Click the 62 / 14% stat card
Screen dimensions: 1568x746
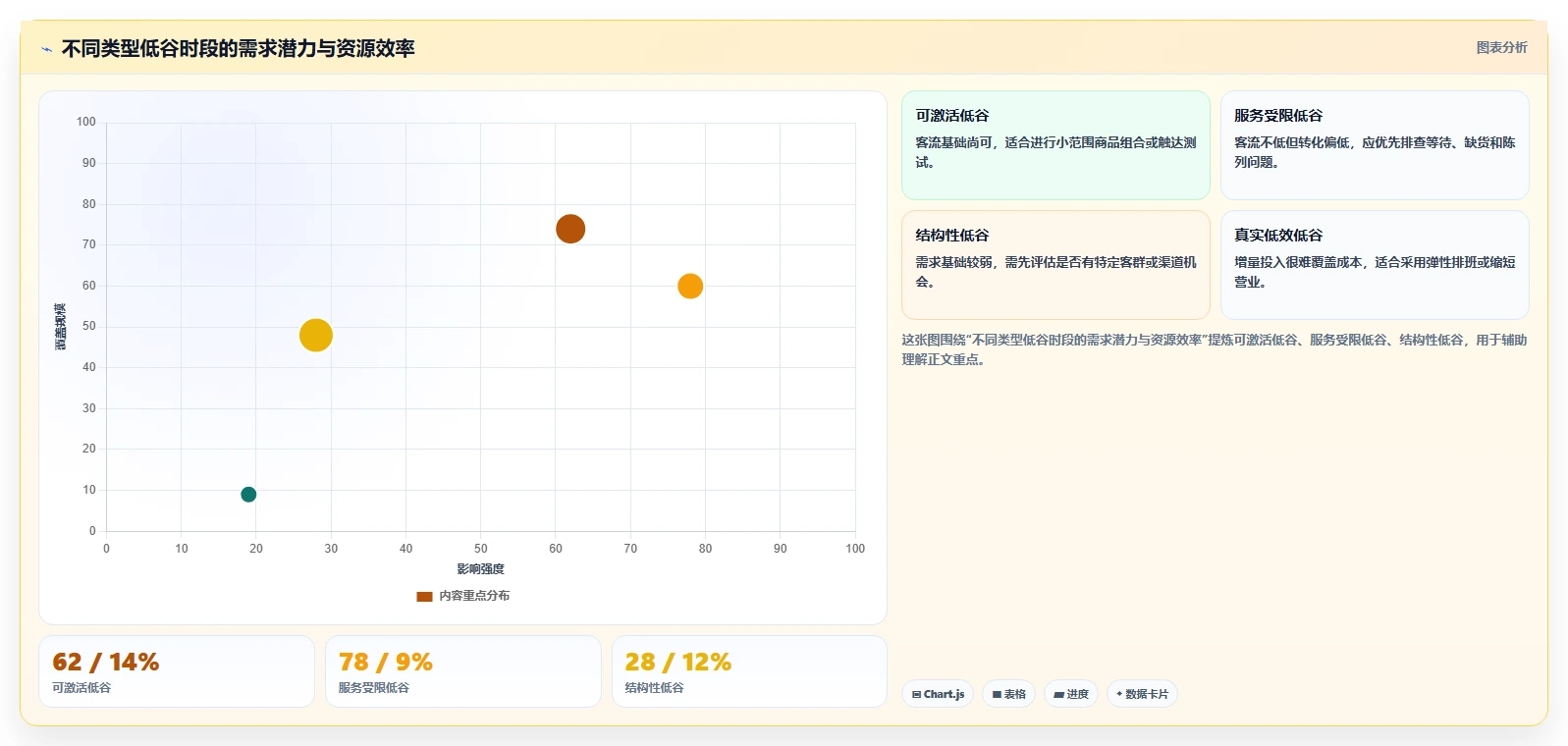177,671
